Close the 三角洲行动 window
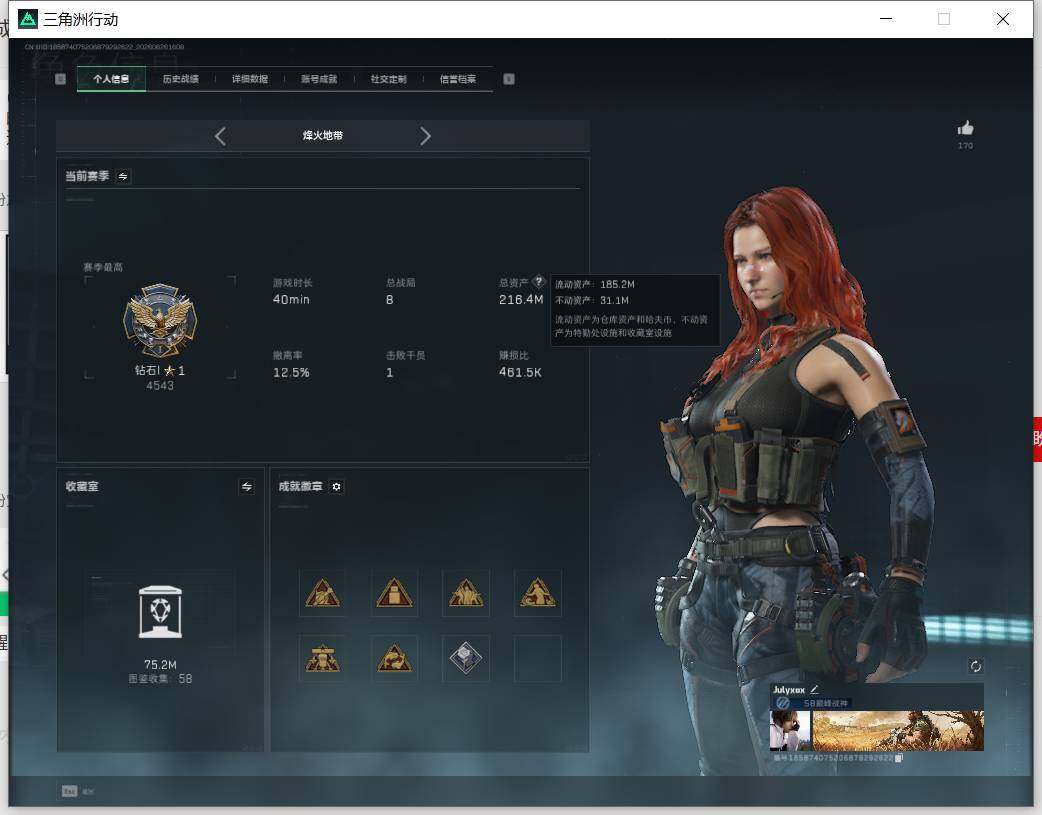 pos(1003,19)
